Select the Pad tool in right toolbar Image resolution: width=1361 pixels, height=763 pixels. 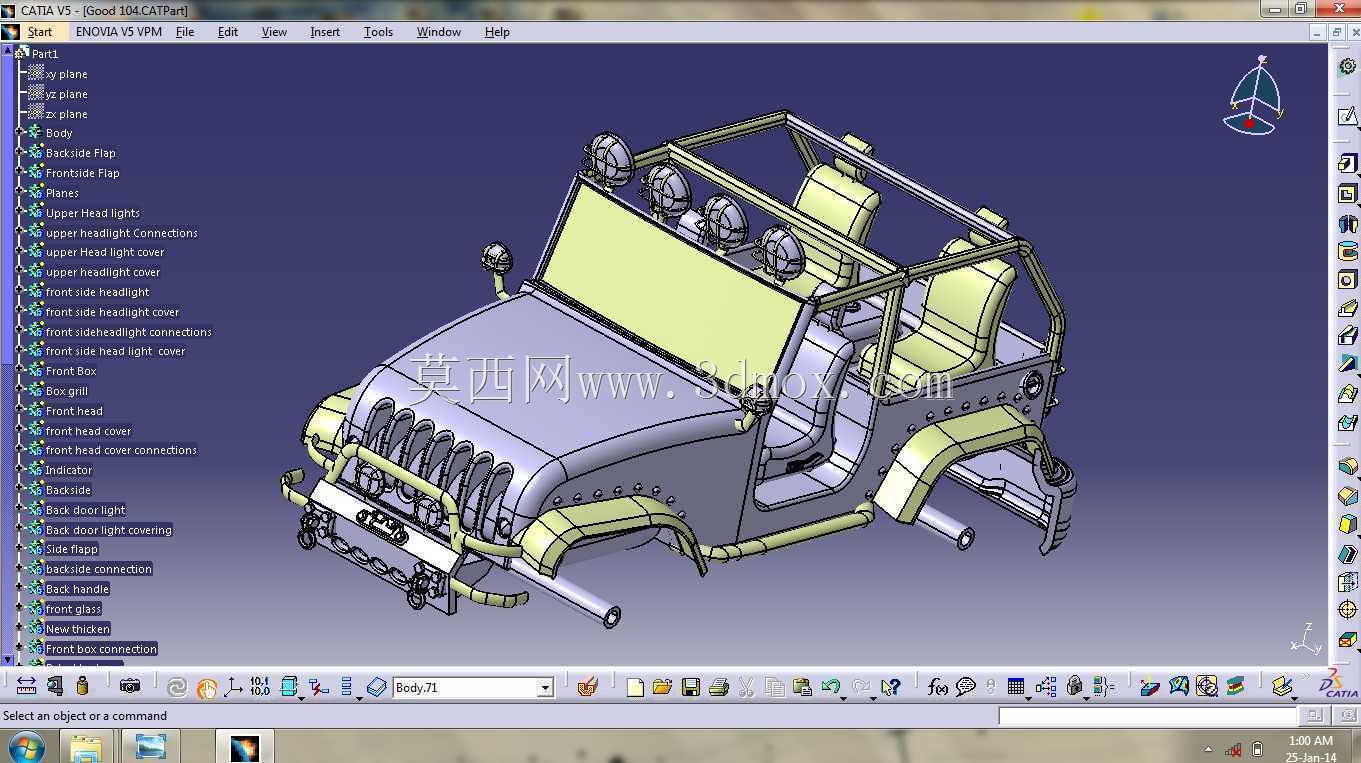point(1347,164)
